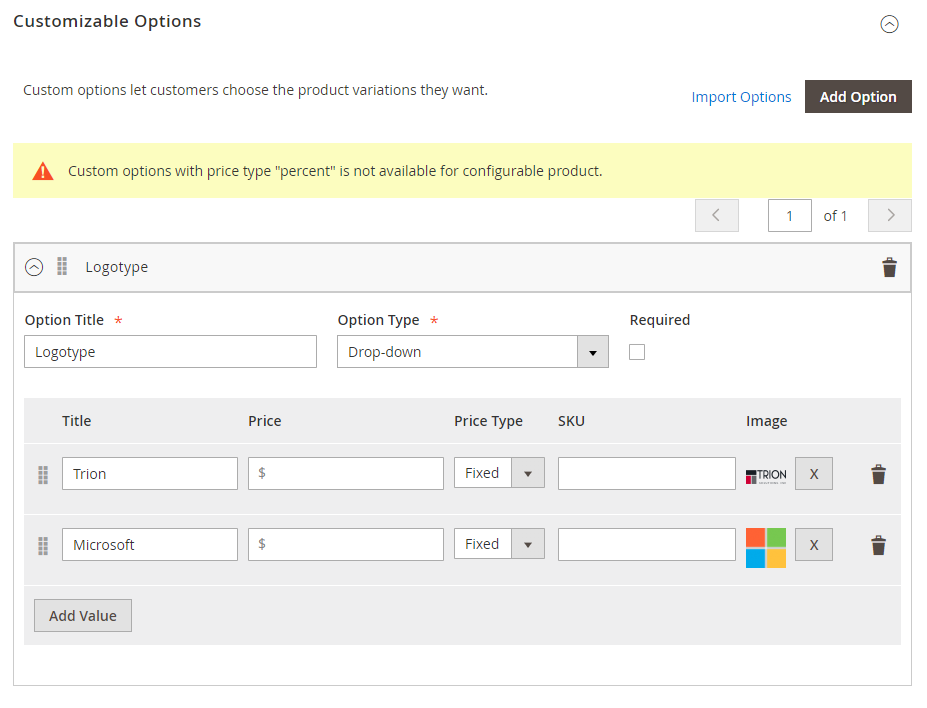The width and height of the screenshot is (927, 708).
Task: Open the Price Type dropdown for Trion
Action: pos(499,473)
